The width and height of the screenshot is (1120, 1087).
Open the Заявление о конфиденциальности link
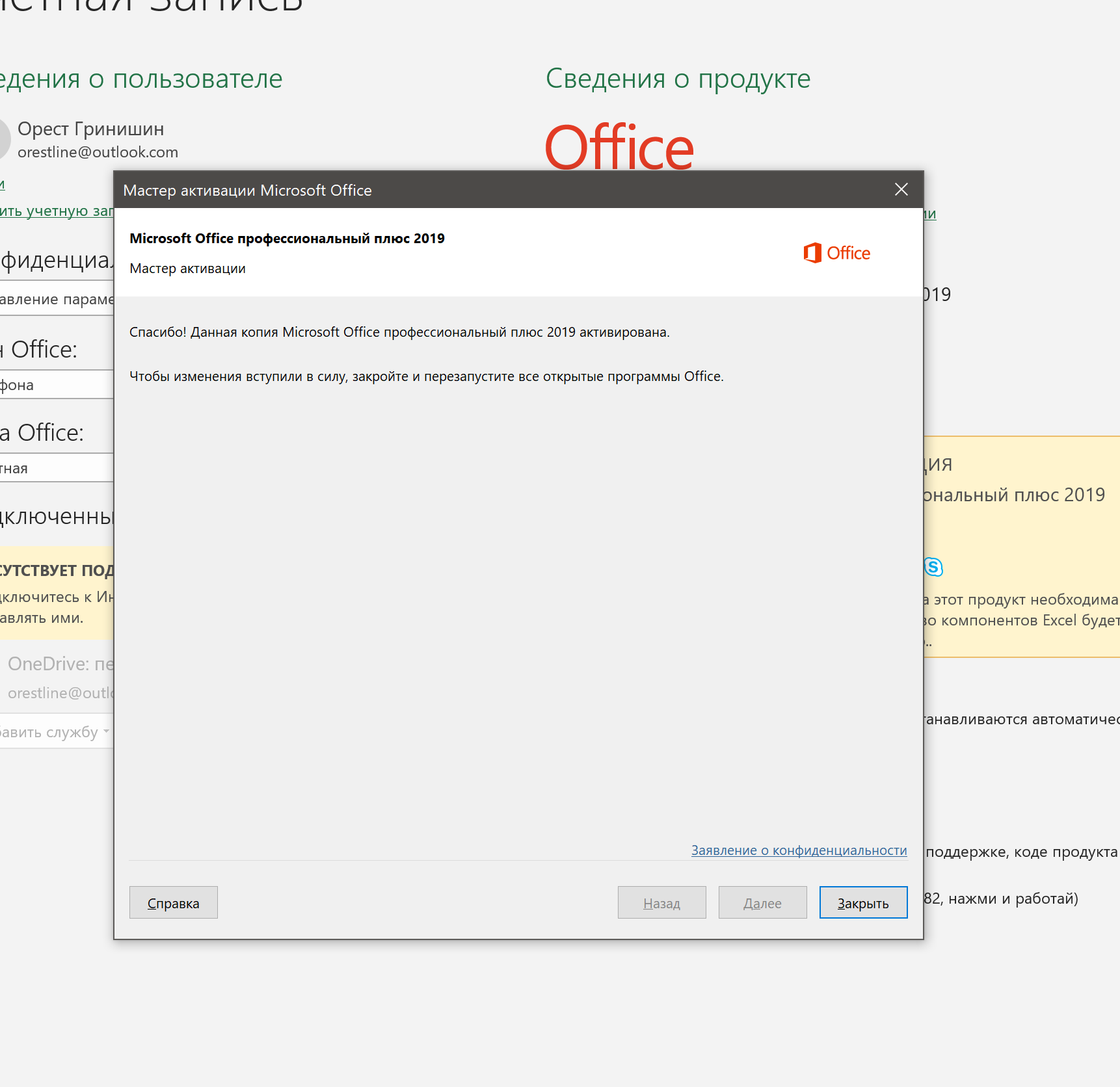tap(799, 850)
